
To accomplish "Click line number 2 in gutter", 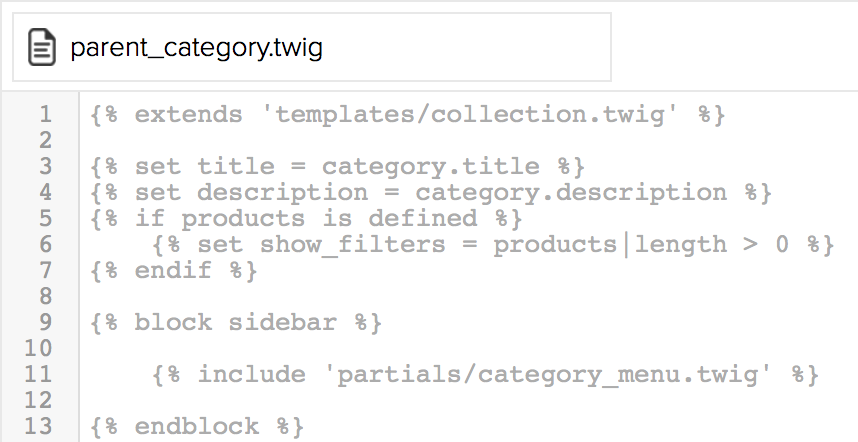I will pos(45,141).
